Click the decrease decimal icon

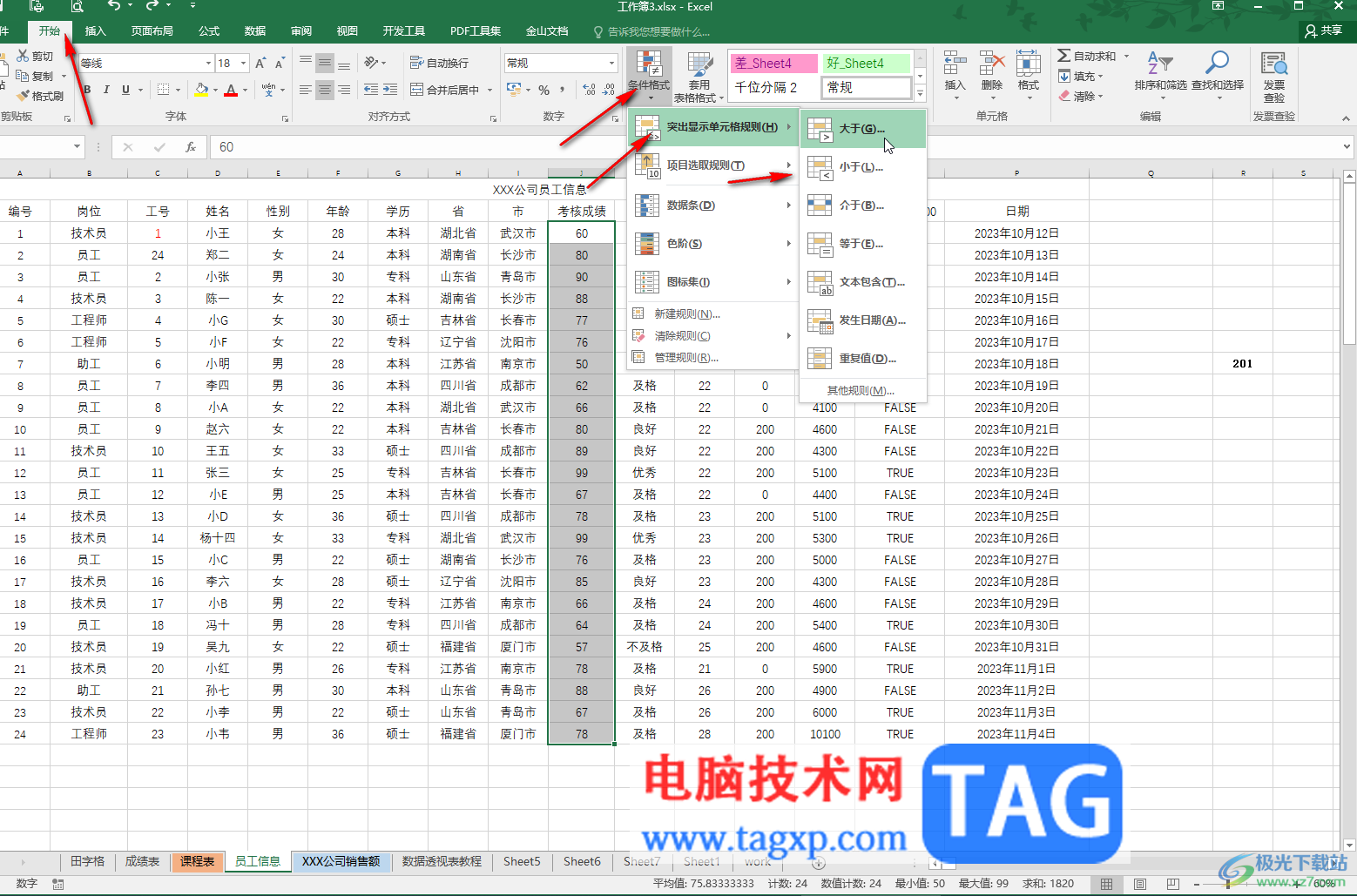click(x=610, y=90)
